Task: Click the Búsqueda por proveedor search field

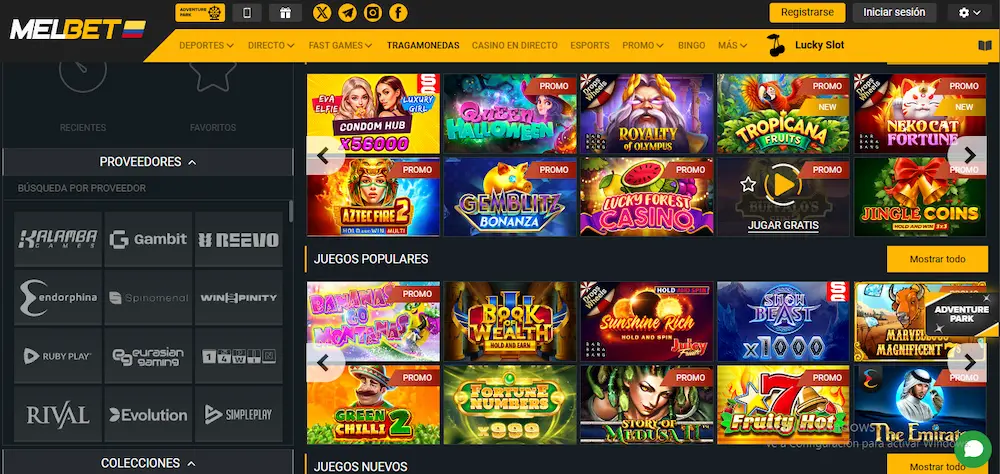Action: coord(148,188)
